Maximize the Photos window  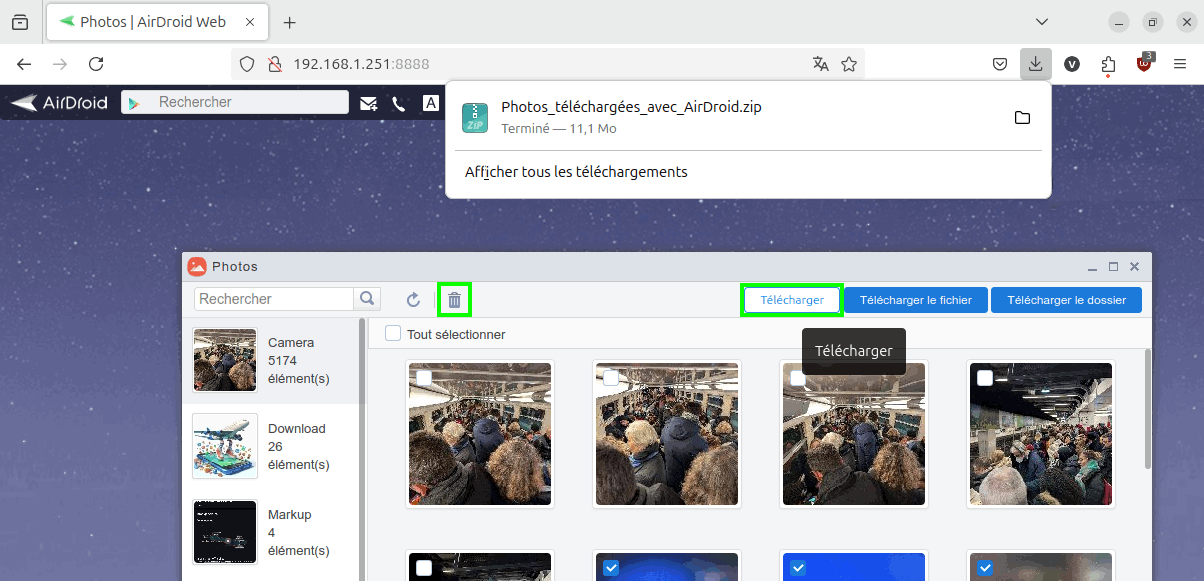(1113, 267)
